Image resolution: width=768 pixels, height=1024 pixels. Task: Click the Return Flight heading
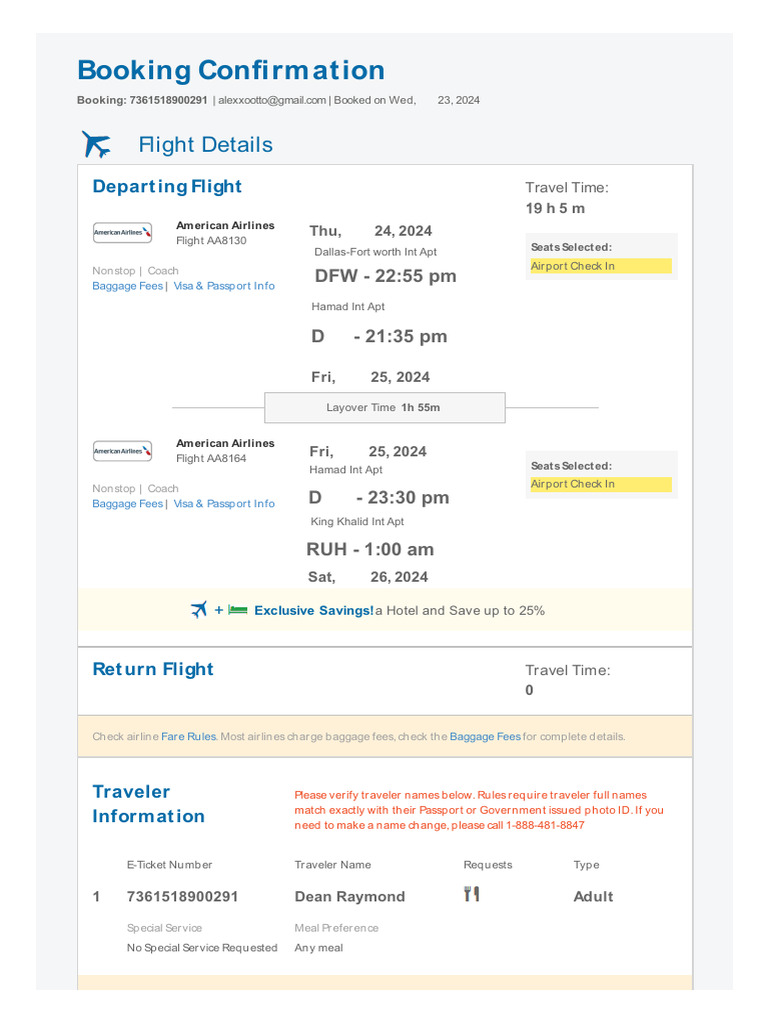(153, 669)
